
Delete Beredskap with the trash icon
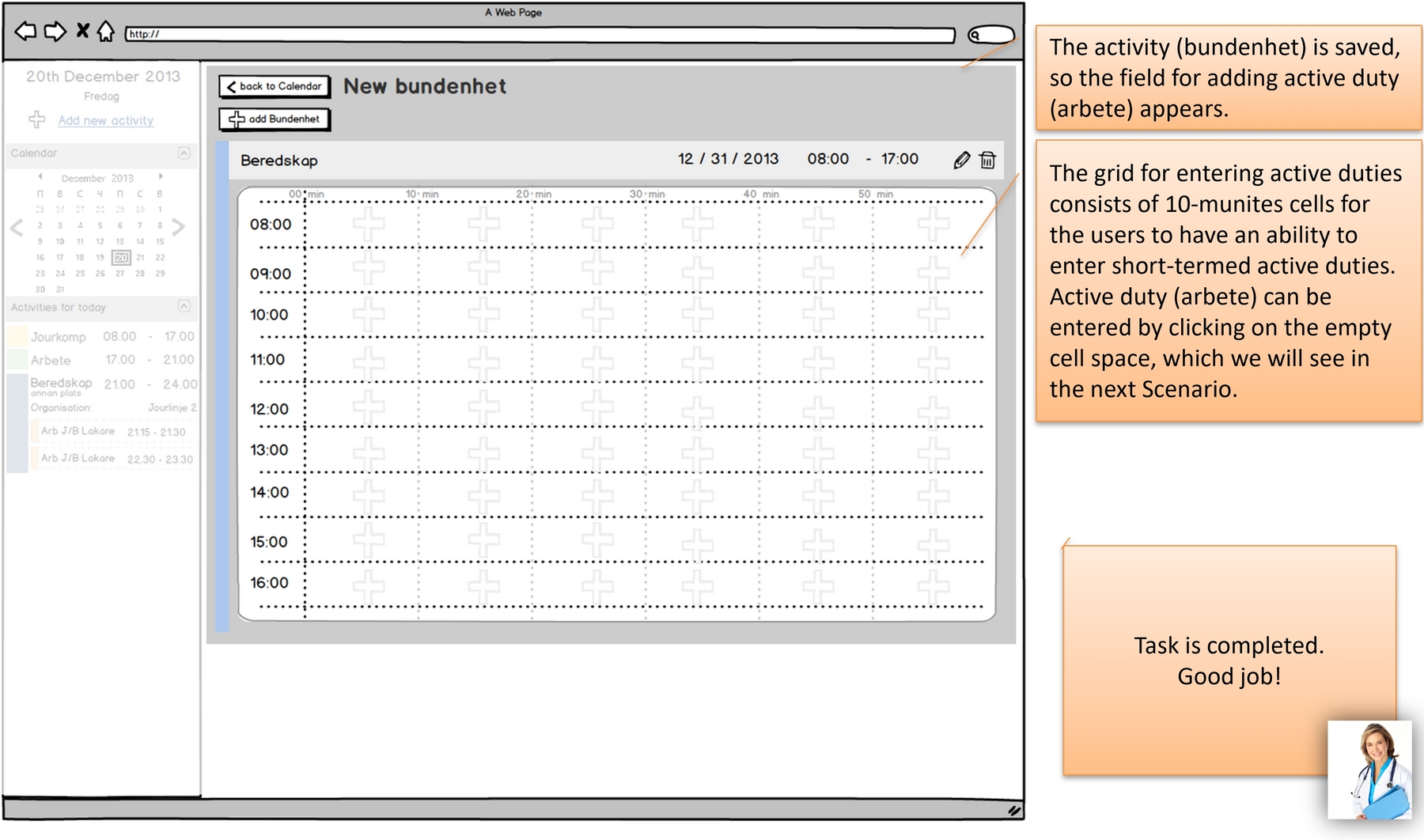(987, 161)
